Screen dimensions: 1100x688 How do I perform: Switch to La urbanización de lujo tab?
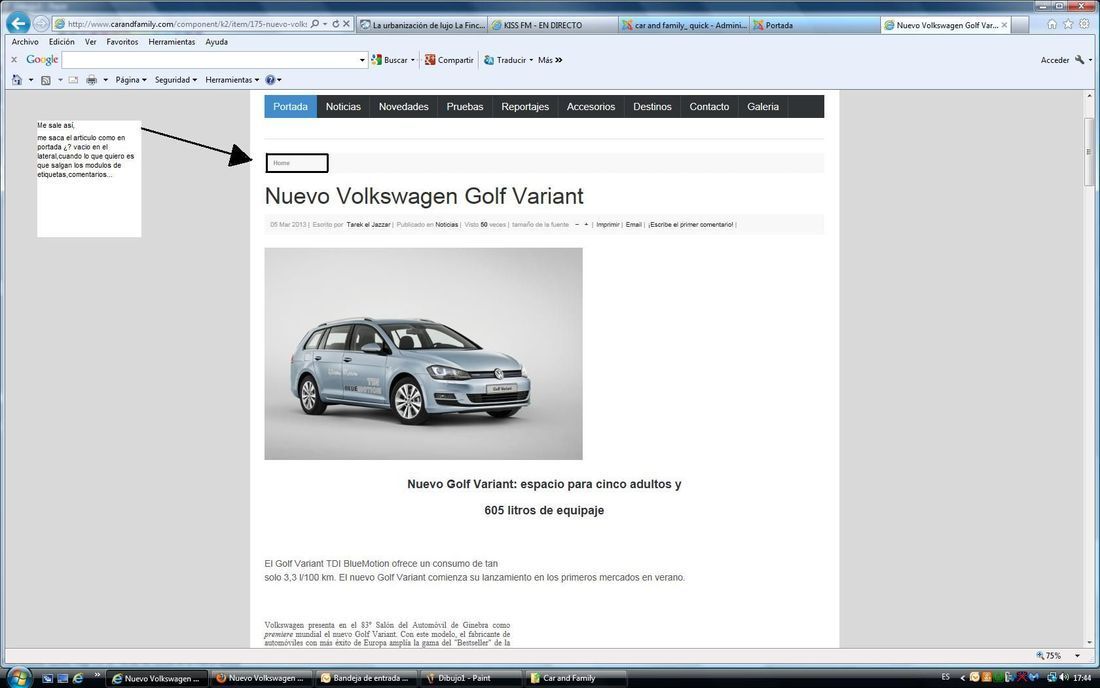[x=422, y=25]
